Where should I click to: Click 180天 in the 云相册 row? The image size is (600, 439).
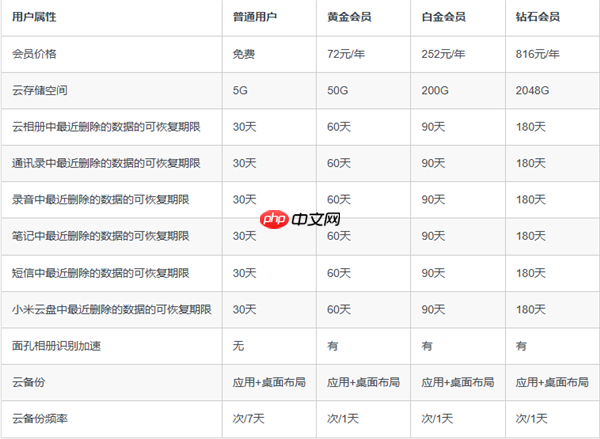point(530,127)
